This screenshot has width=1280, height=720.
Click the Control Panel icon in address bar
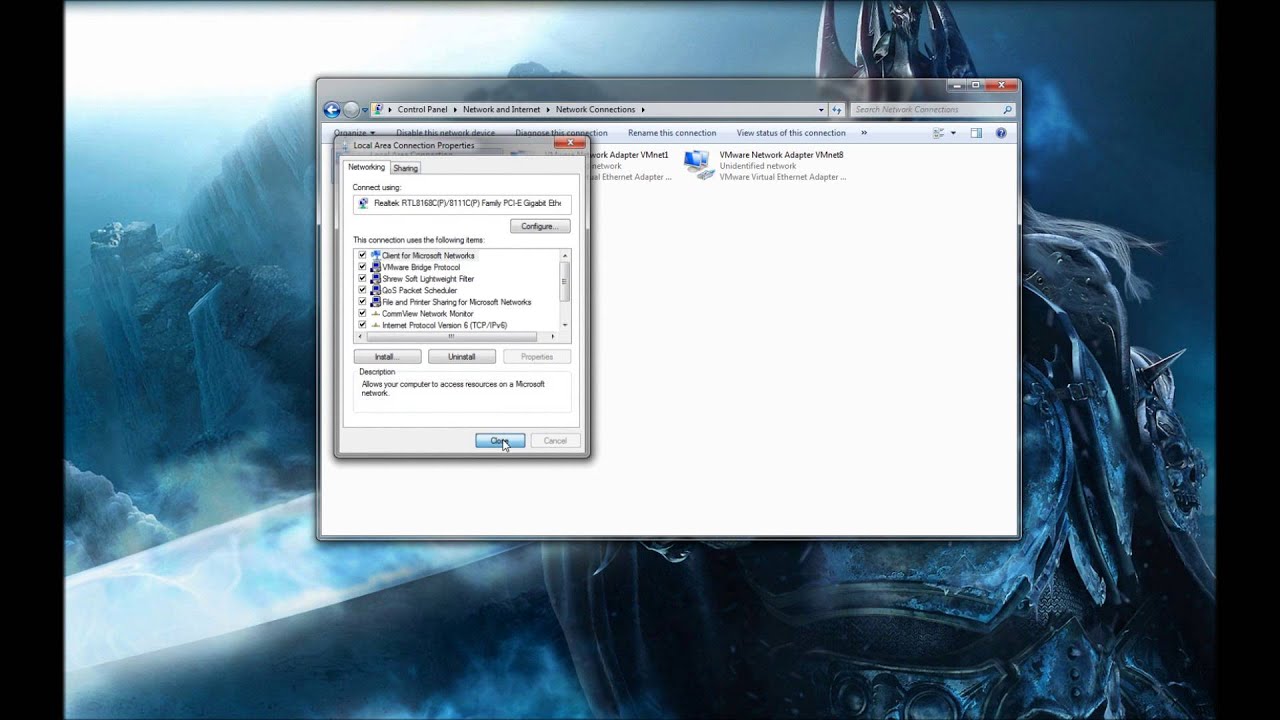point(379,110)
